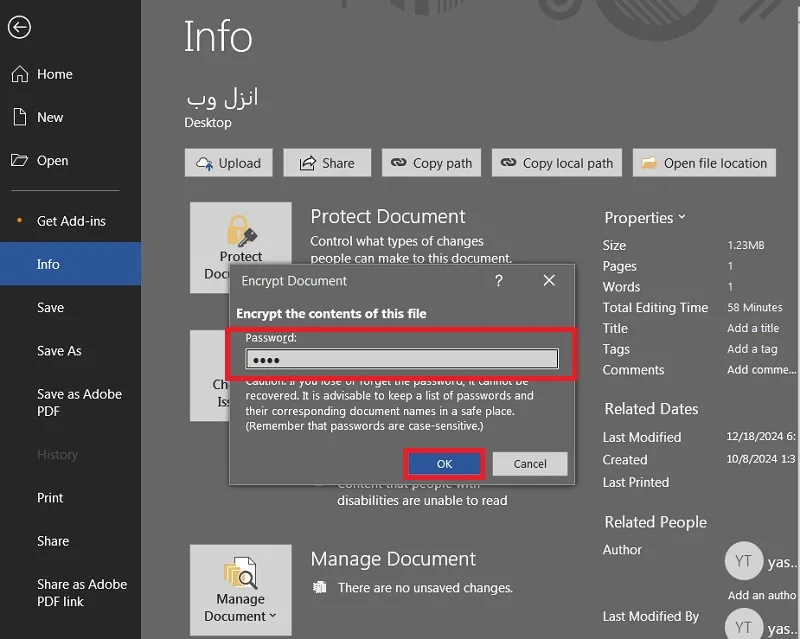Click the Open folder icon in sidebar

pos(19,160)
